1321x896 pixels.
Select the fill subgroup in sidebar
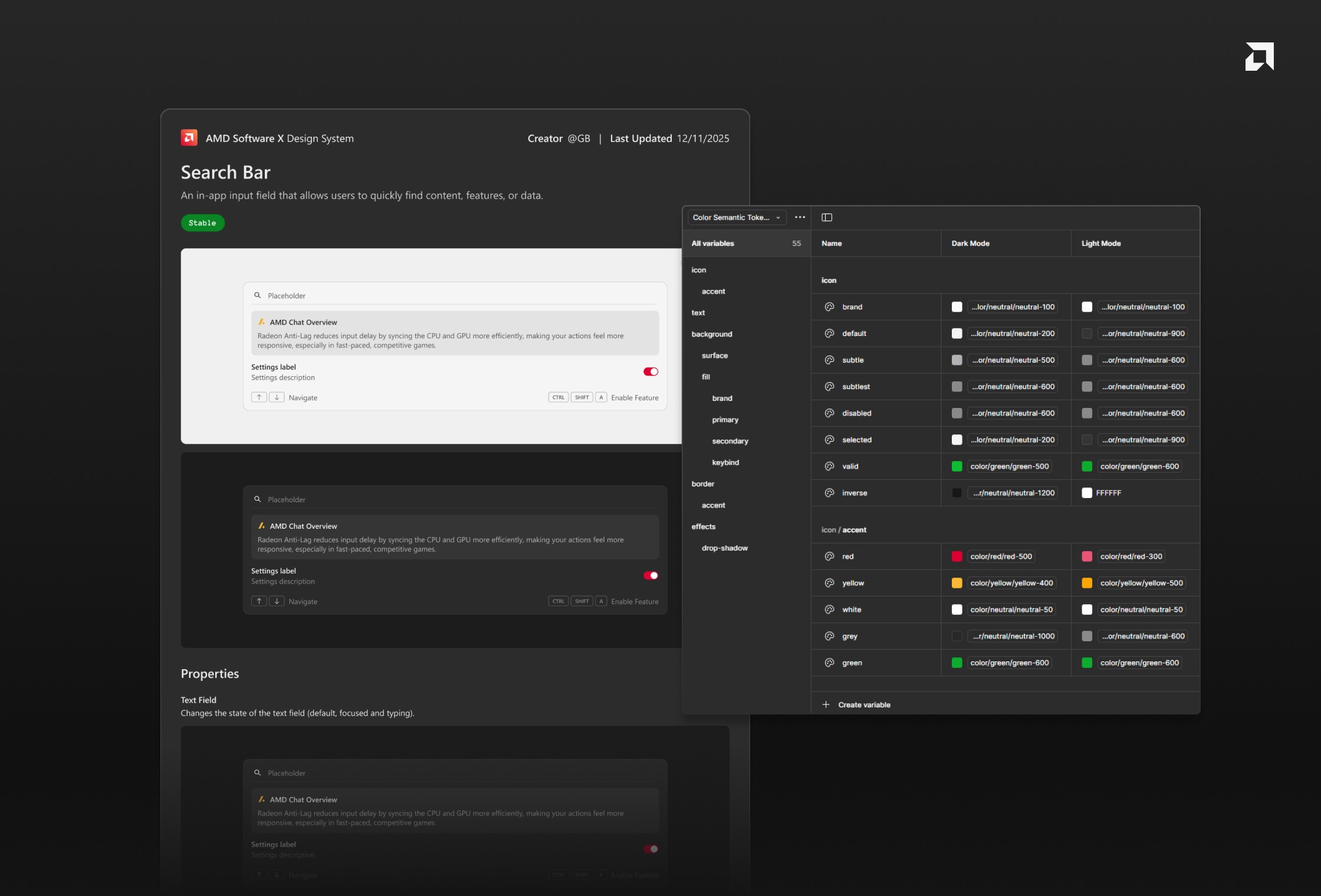(706, 377)
